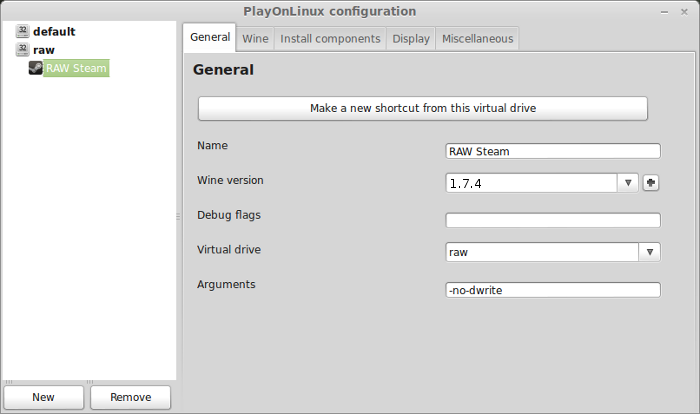This screenshot has height=414, width=700.
Task: Focus the Name input field
Action: point(553,151)
